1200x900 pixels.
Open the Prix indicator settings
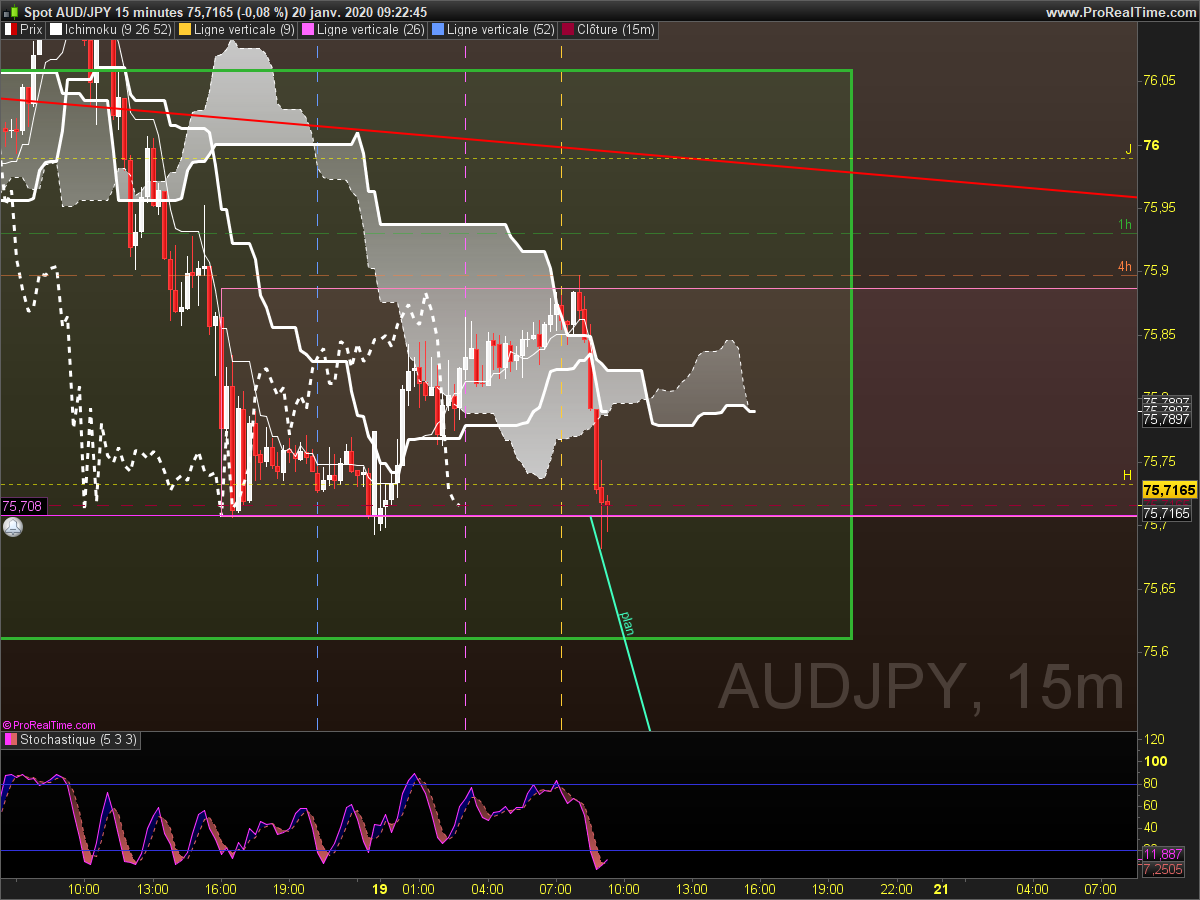point(24,30)
